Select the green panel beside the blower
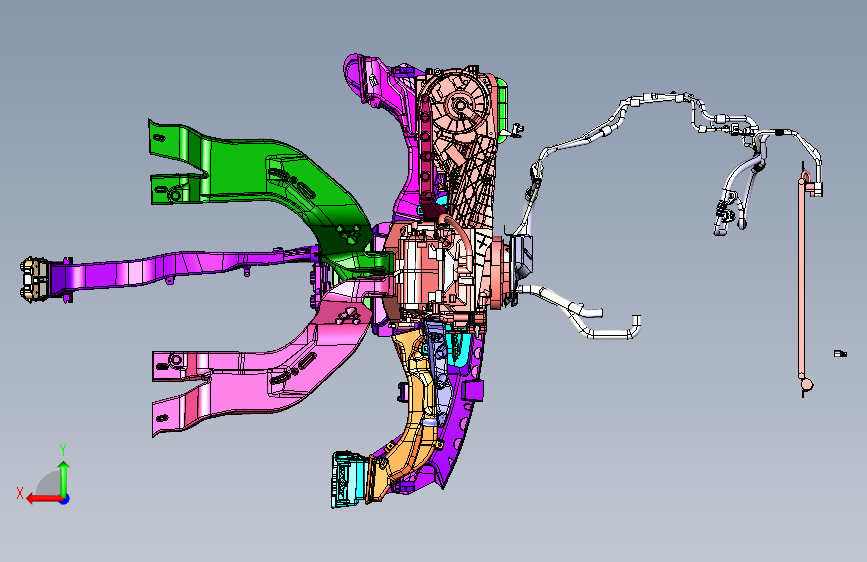 (502, 109)
